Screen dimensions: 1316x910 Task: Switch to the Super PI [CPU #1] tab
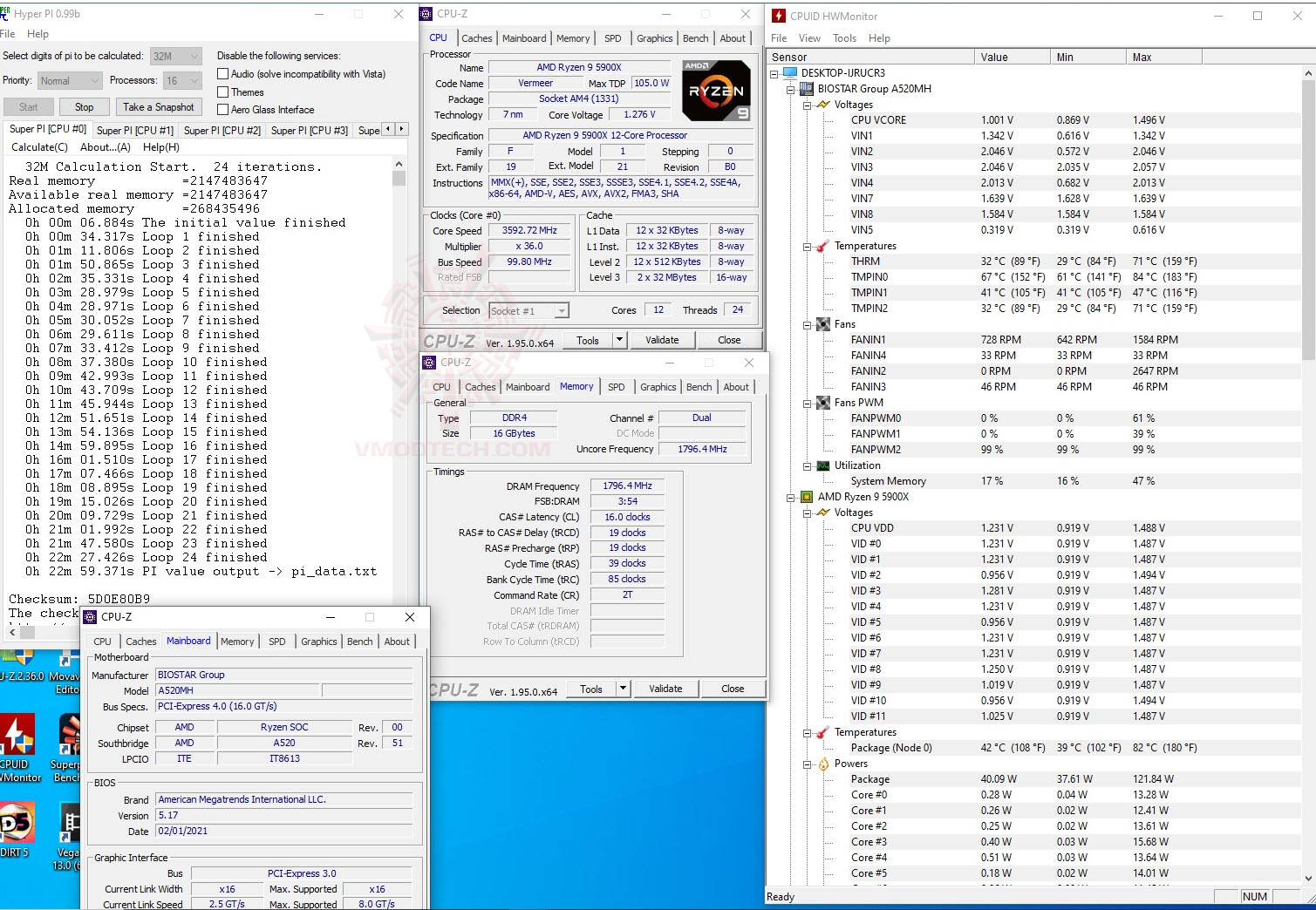tap(135, 131)
